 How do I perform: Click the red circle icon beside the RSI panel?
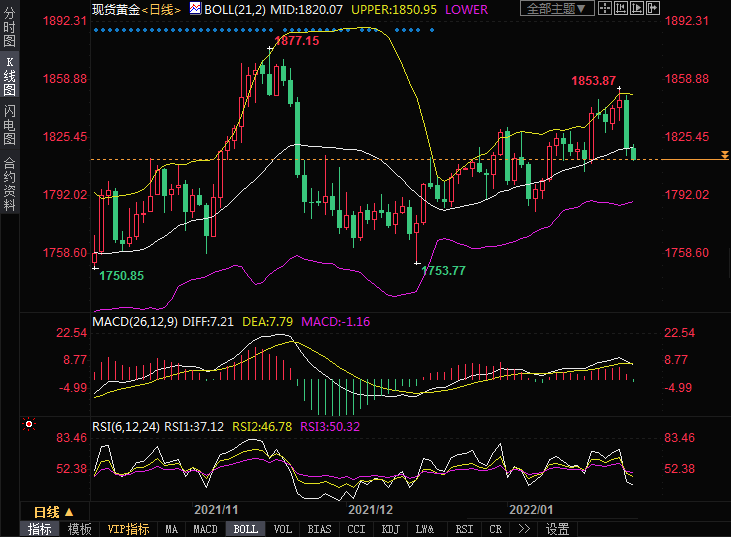(x=30, y=424)
